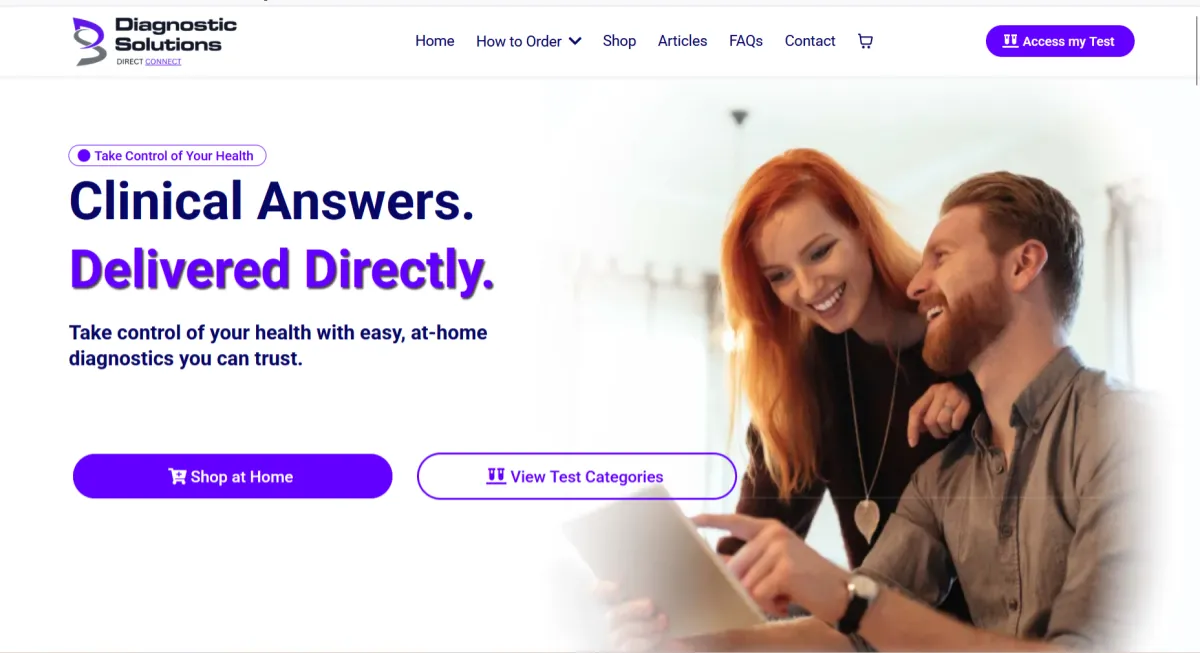
Task: Navigate to Articles
Action: click(682, 41)
